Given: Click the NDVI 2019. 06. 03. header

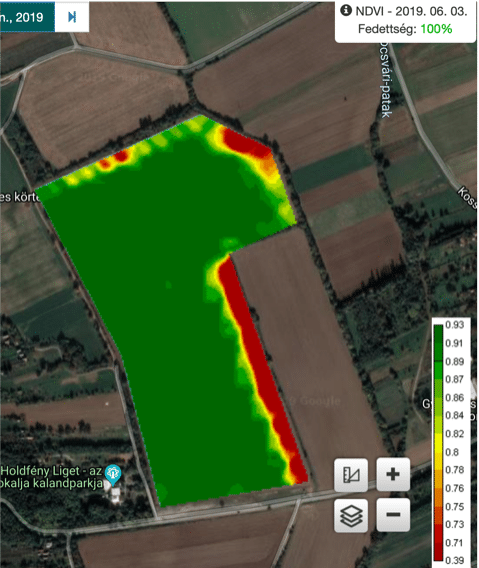Looking at the screenshot, I should point(411,11).
